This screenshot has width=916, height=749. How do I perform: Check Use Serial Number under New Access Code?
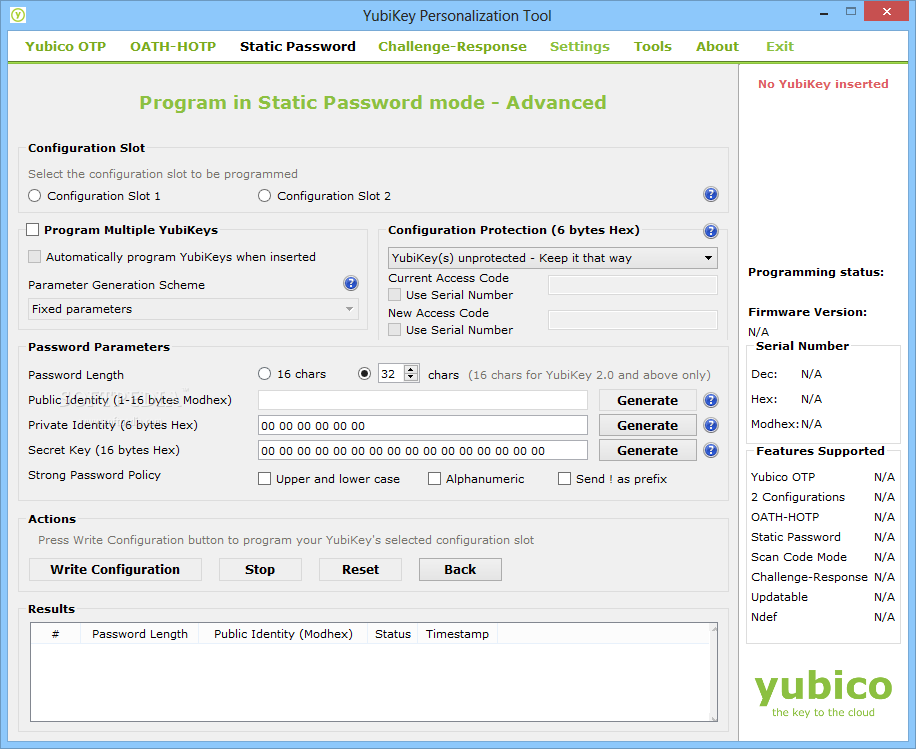pos(394,330)
